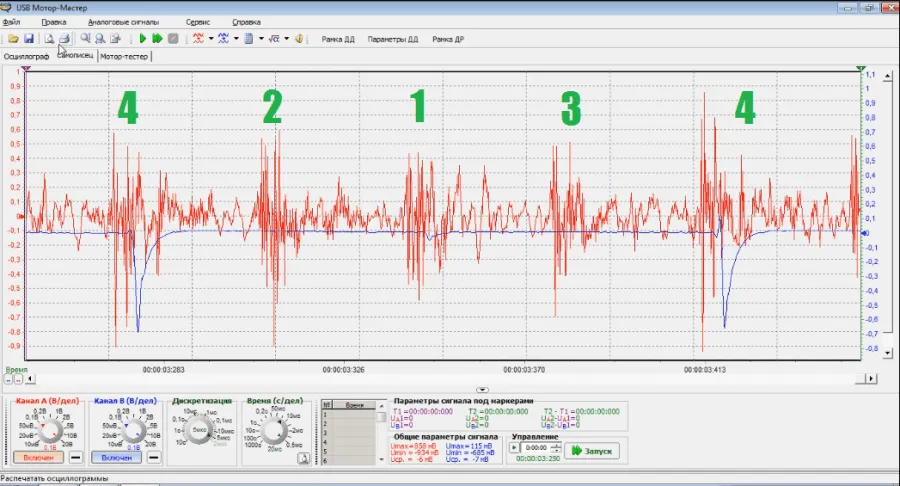Collapse bottom panel using center arrow expander
Screen dimensions: 900x486
482,390
